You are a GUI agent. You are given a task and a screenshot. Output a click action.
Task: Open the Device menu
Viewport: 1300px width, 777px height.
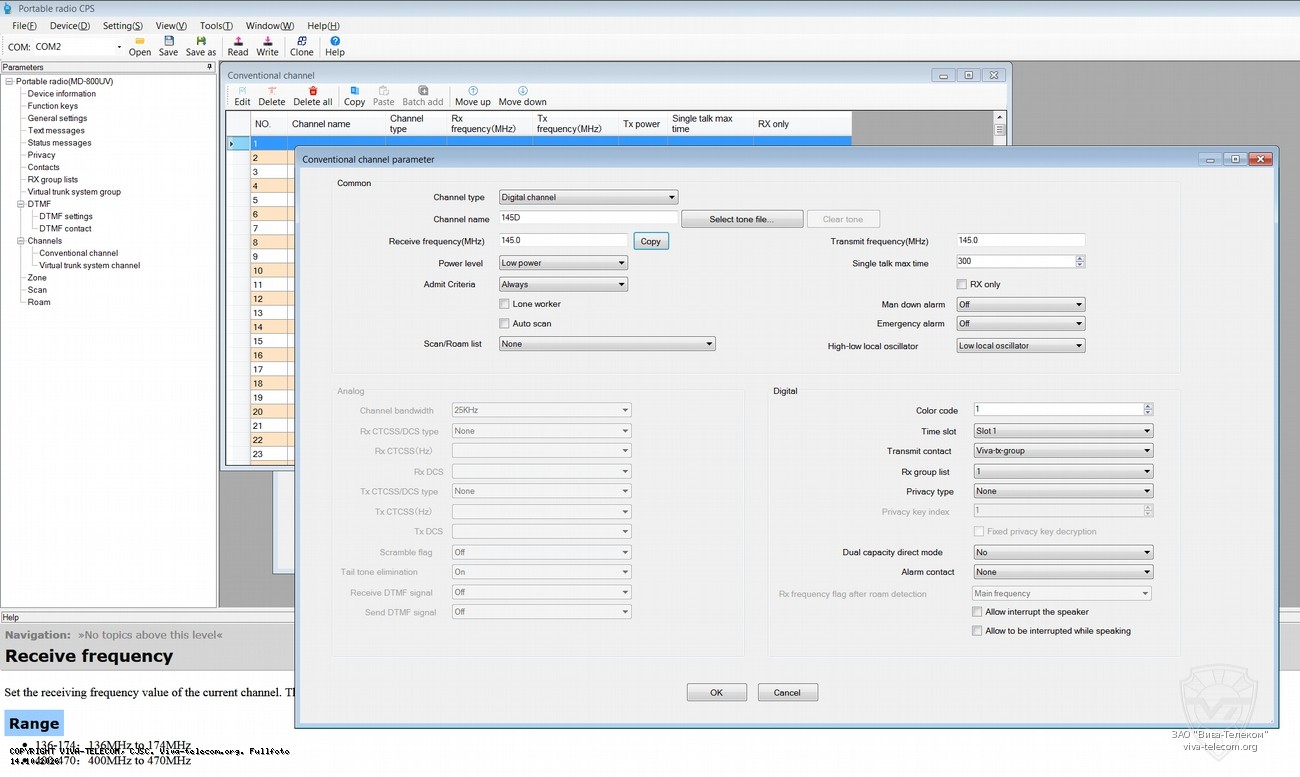[69, 26]
